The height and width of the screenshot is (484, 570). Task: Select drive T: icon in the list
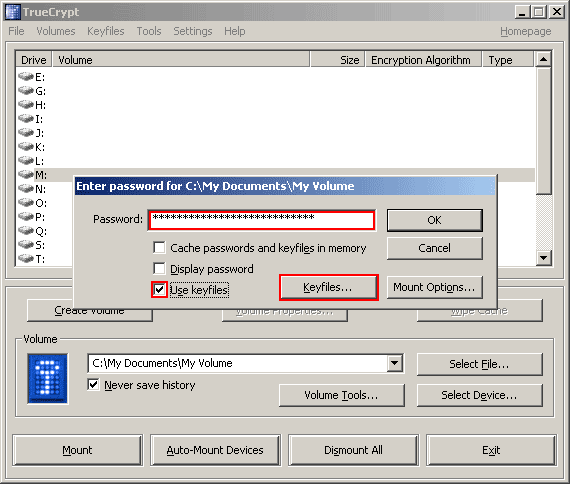point(26,259)
